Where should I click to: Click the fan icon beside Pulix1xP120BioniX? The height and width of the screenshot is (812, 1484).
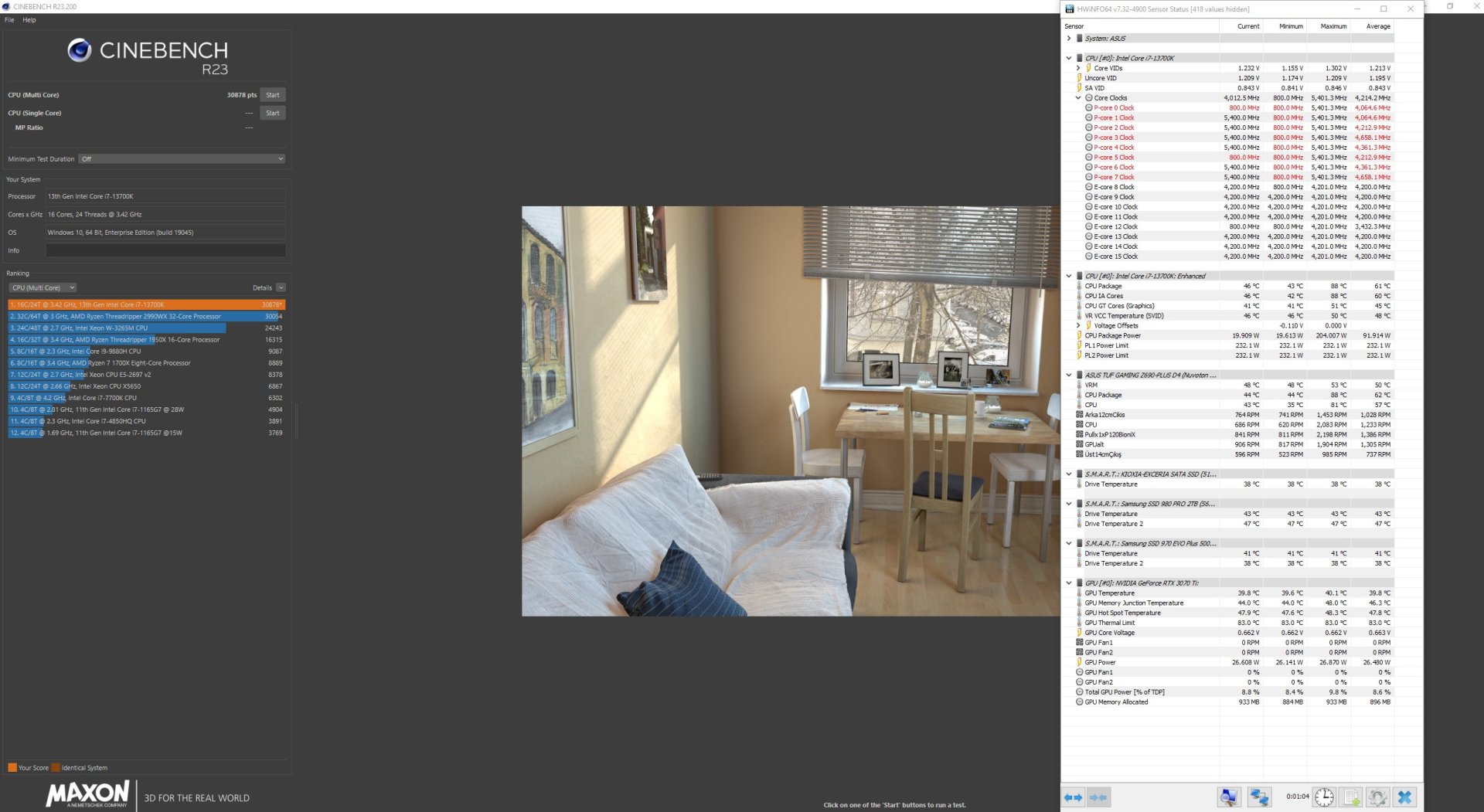[1080, 435]
